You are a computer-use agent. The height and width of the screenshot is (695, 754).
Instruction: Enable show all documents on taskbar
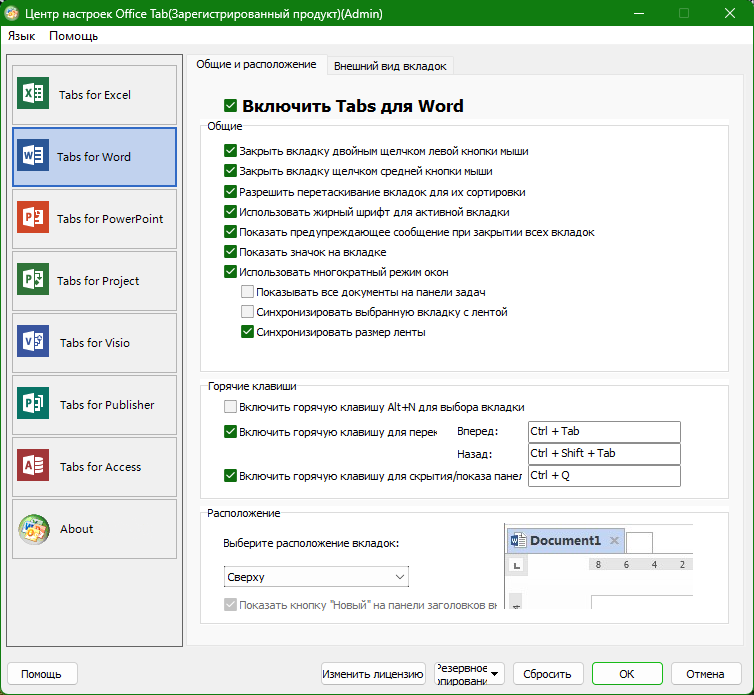point(247,292)
